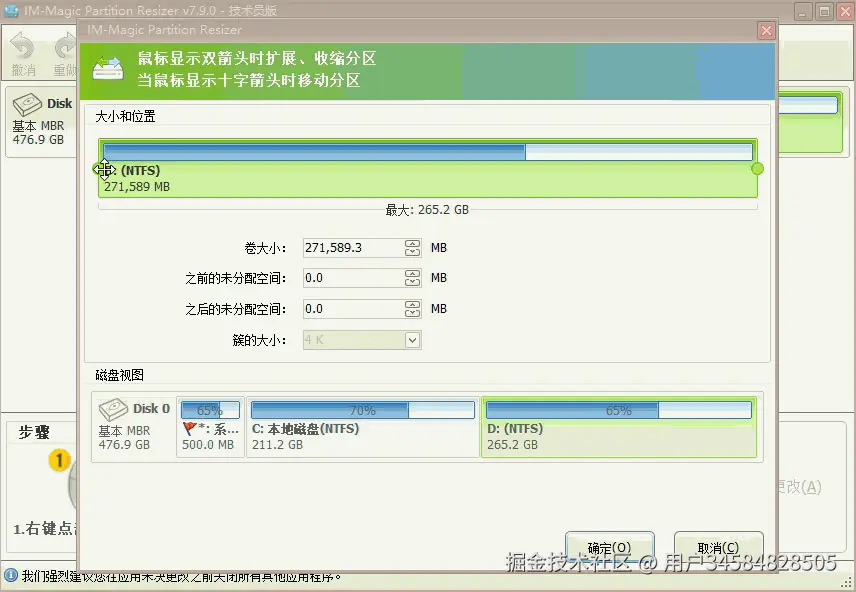Open the 簇的大小 cluster size dropdown
The width and height of the screenshot is (856, 592).
412,340
